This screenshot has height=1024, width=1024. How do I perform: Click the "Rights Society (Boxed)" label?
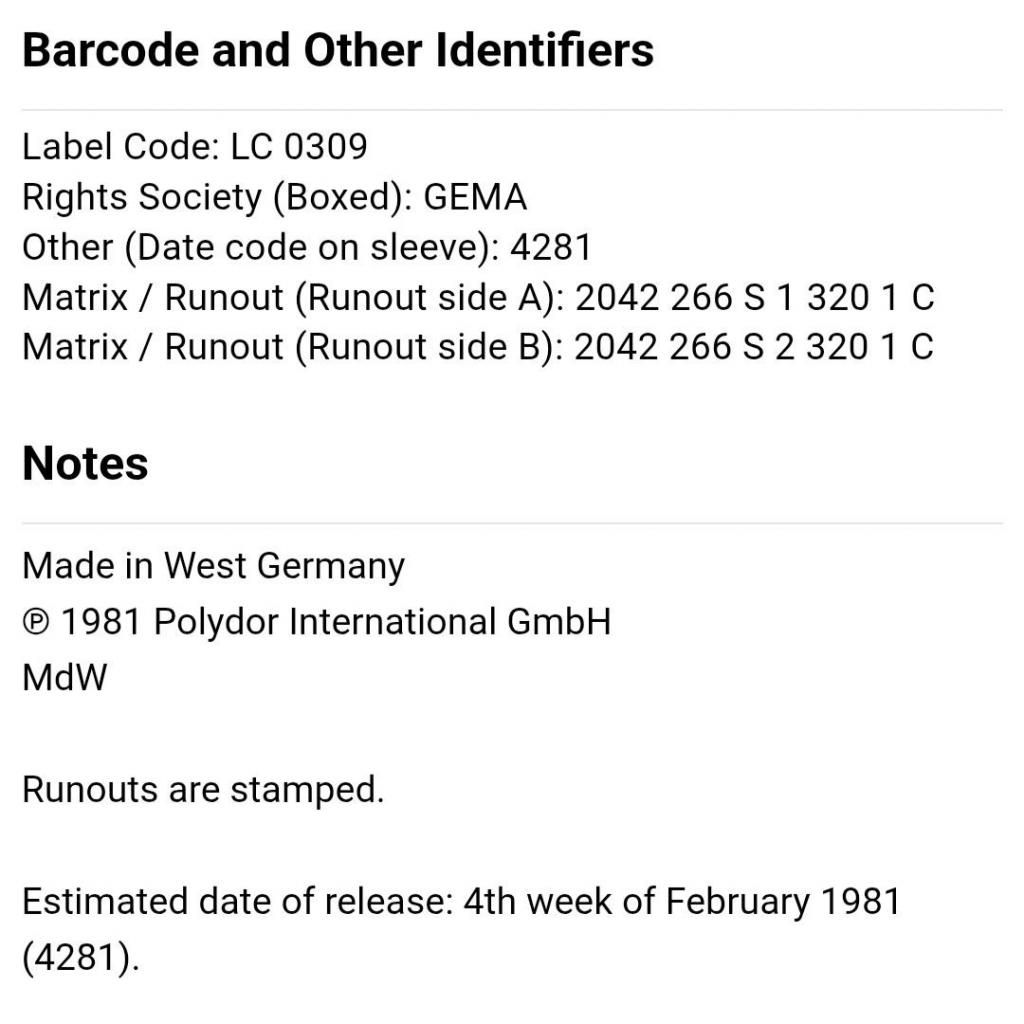click(212, 197)
